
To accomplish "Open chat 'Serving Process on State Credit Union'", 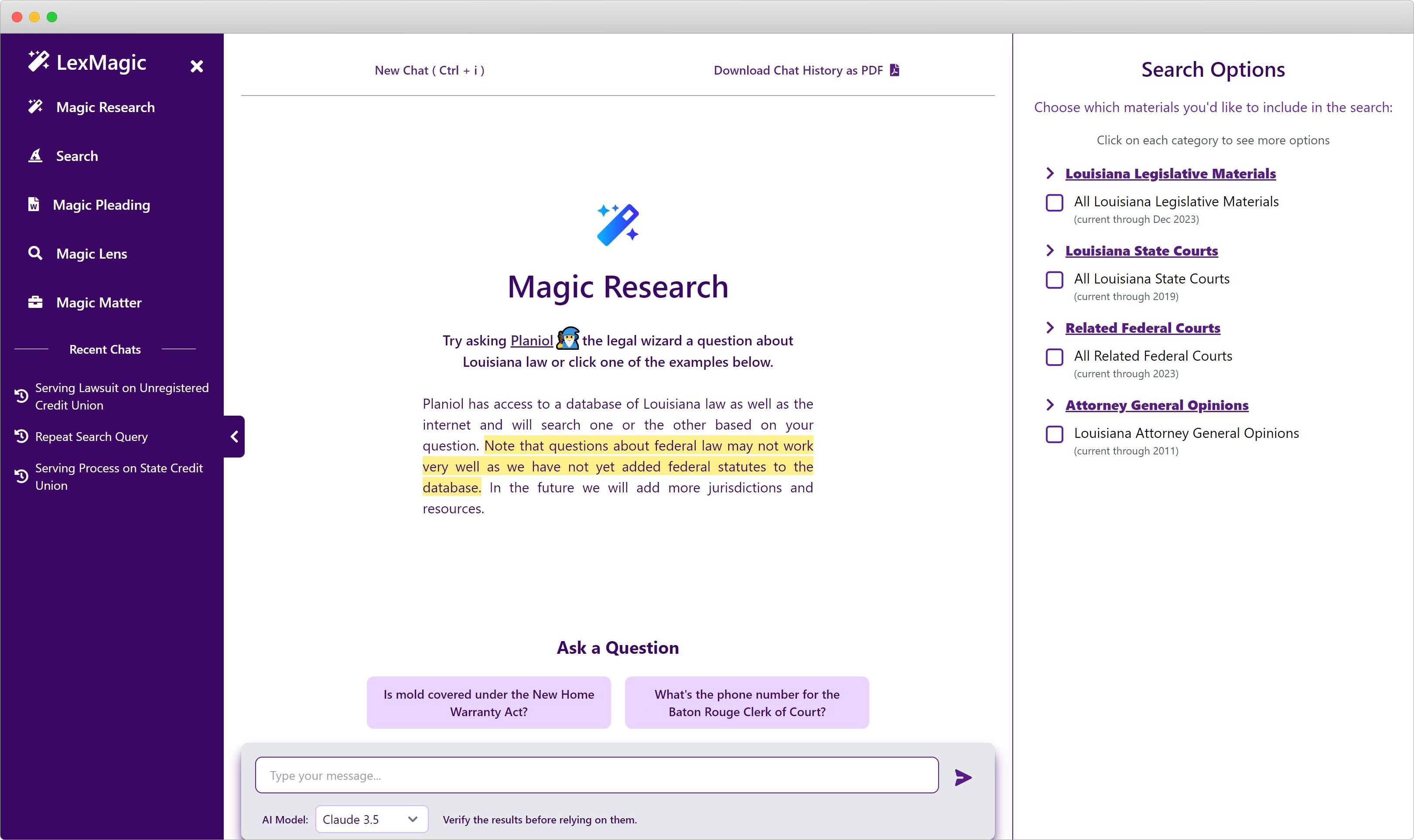I will [x=119, y=477].
